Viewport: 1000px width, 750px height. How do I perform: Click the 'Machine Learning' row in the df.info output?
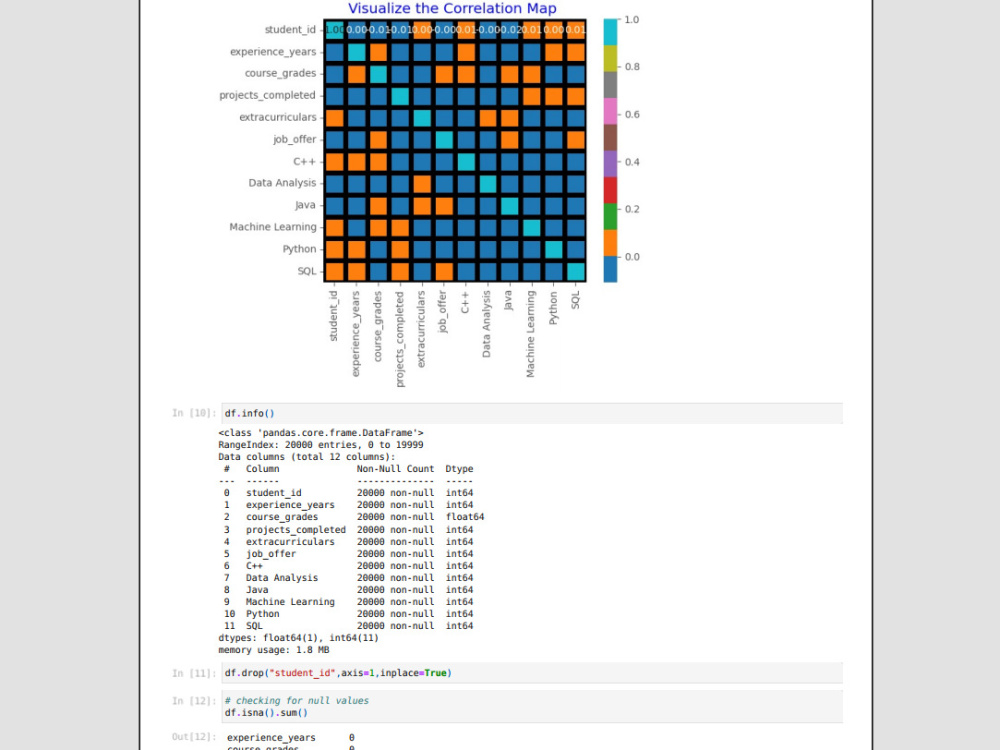[348, 602]
